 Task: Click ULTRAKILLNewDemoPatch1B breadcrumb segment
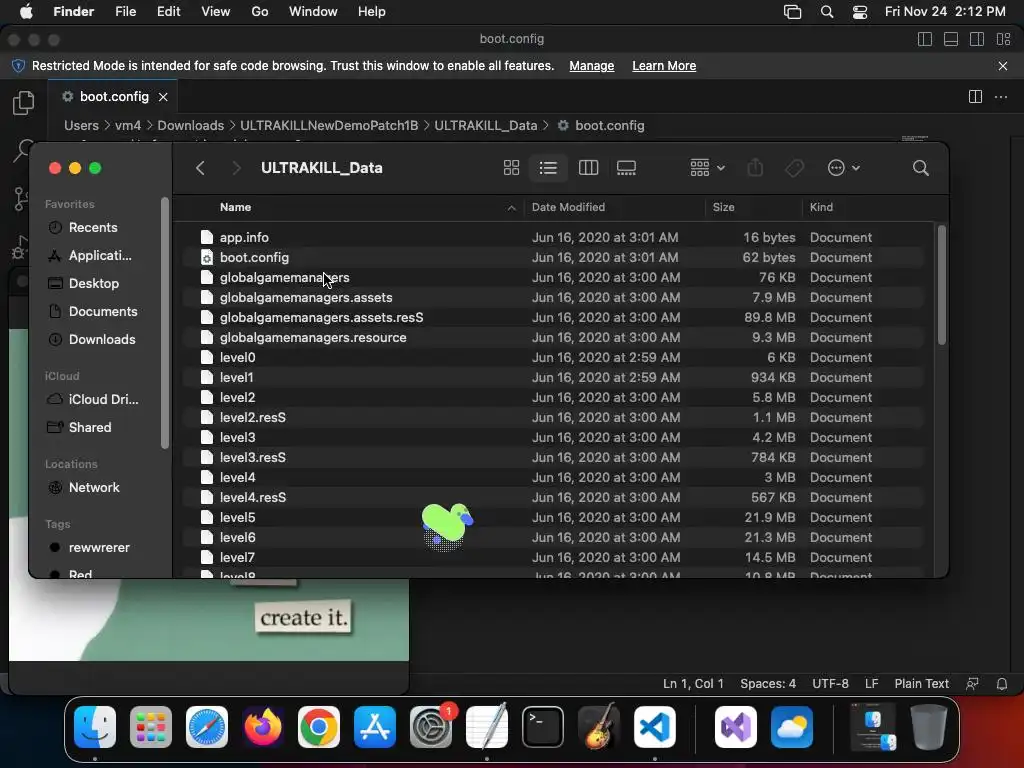point(329,125)
